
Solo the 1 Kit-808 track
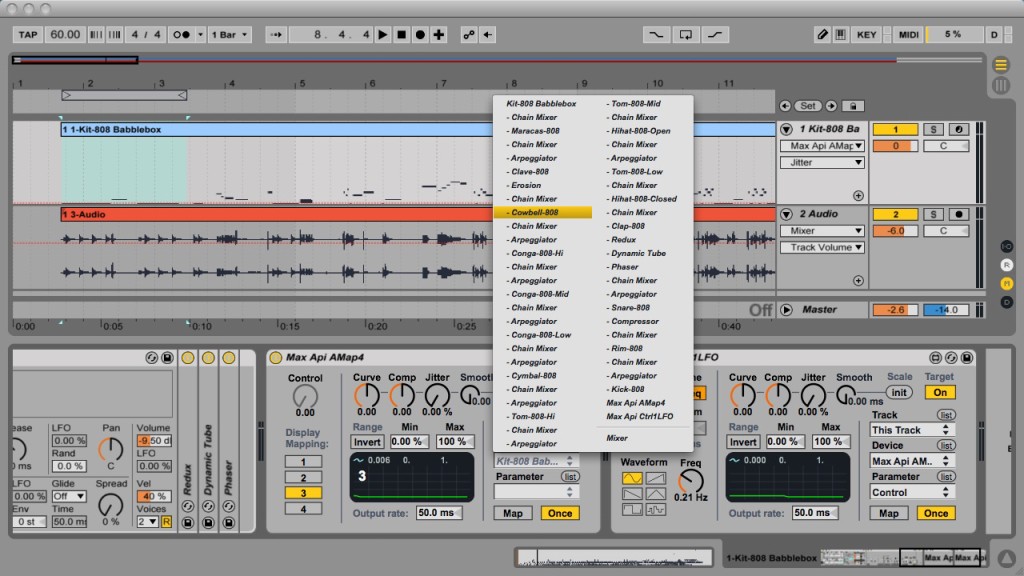click(x=932, y=129)
